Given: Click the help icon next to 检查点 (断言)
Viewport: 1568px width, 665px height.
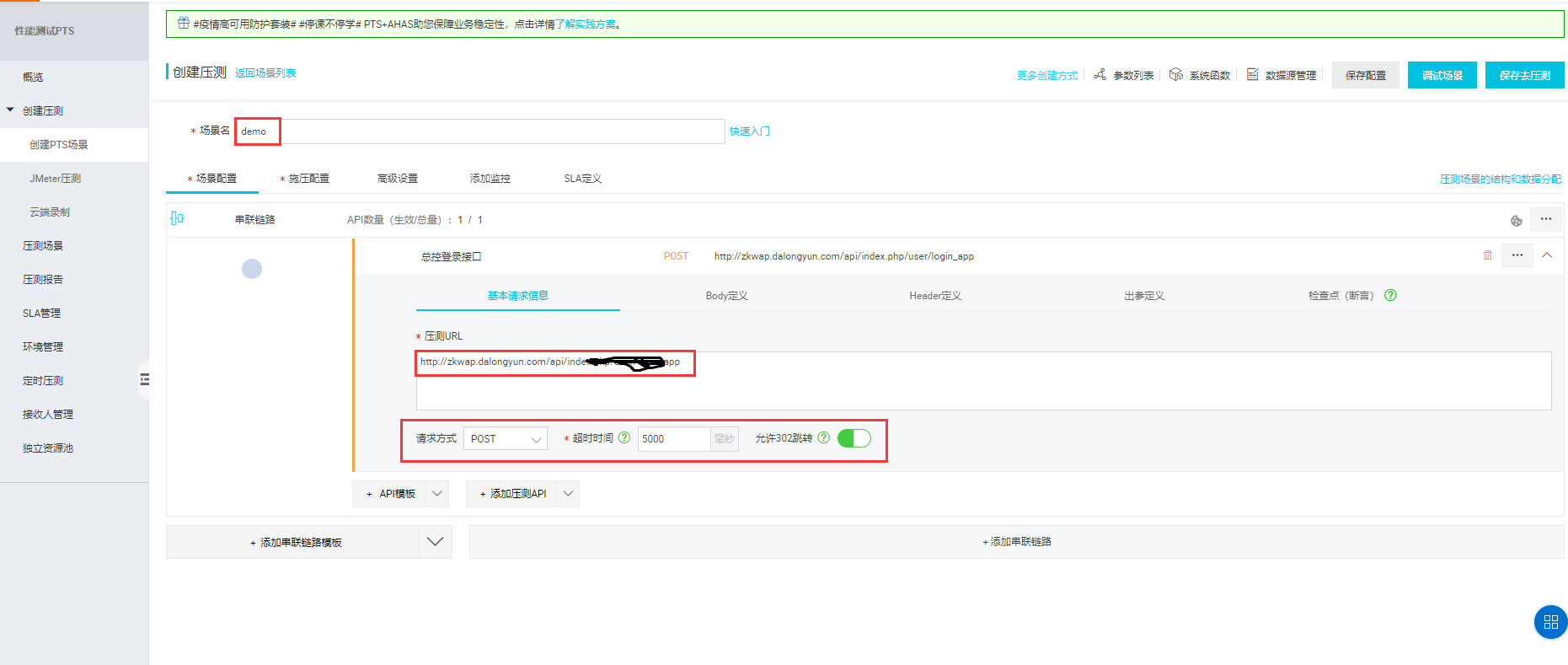Looking at the screenshot, I should click(1390, 295).
